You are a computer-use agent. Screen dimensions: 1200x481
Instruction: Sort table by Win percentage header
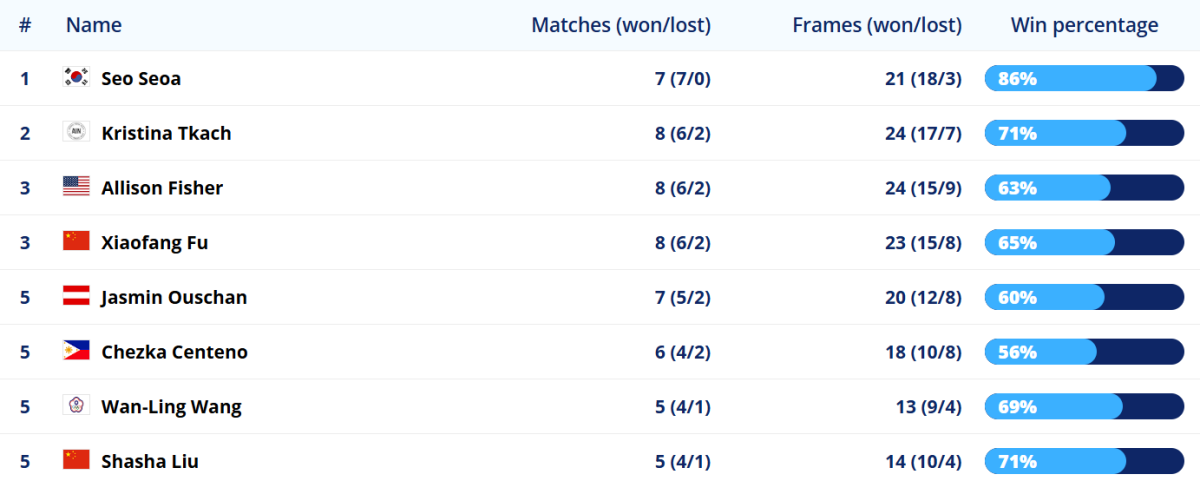[1084, 25]
